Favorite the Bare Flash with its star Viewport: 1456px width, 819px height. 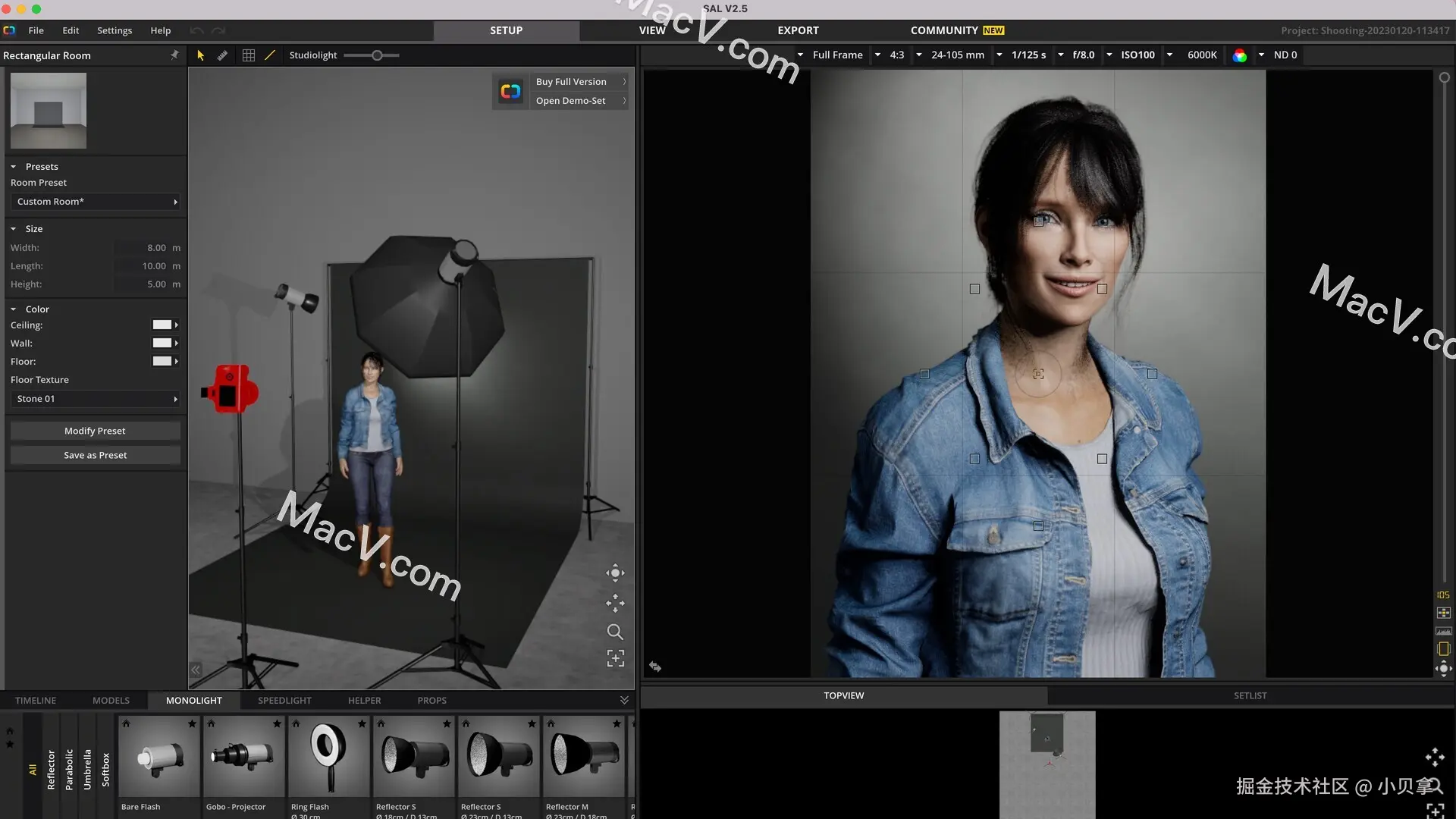click(192, 723)
